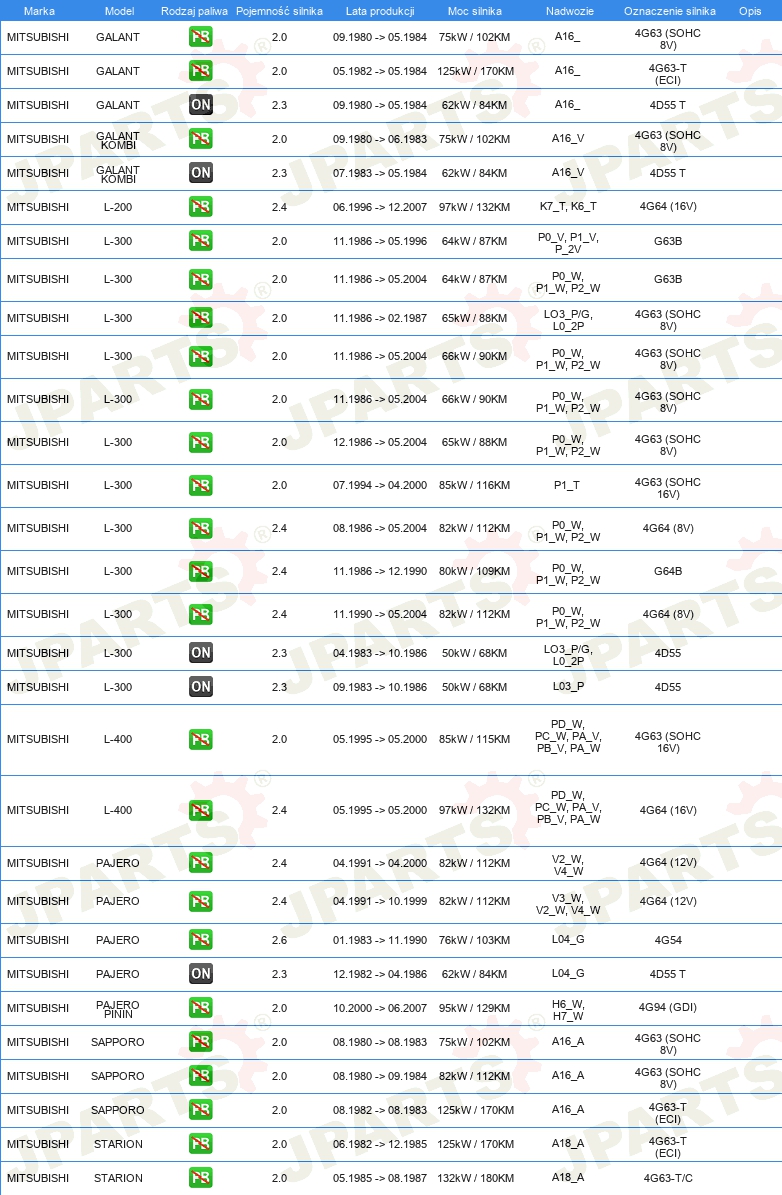Click the 95kW / 129KM power cell

(475, 1008)
